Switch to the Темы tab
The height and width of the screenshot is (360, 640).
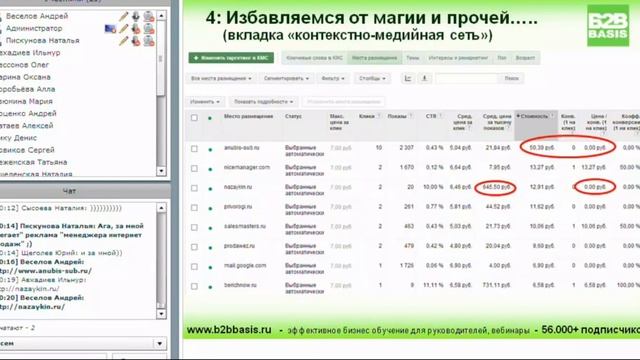(412, 58)
